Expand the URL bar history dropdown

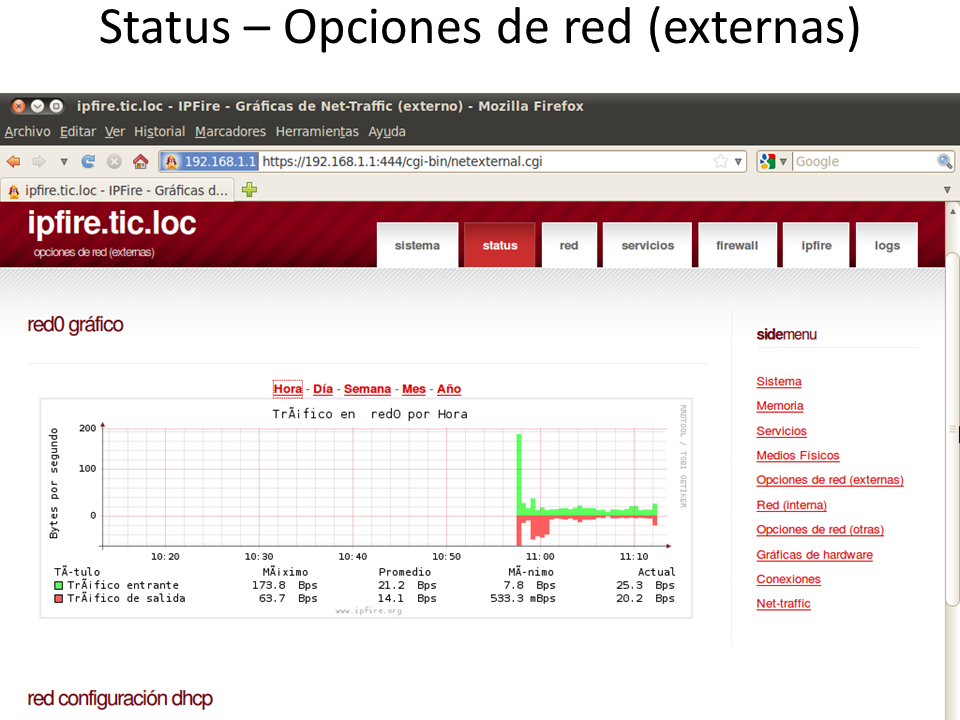pyautogui.click(x=739, y=161)
